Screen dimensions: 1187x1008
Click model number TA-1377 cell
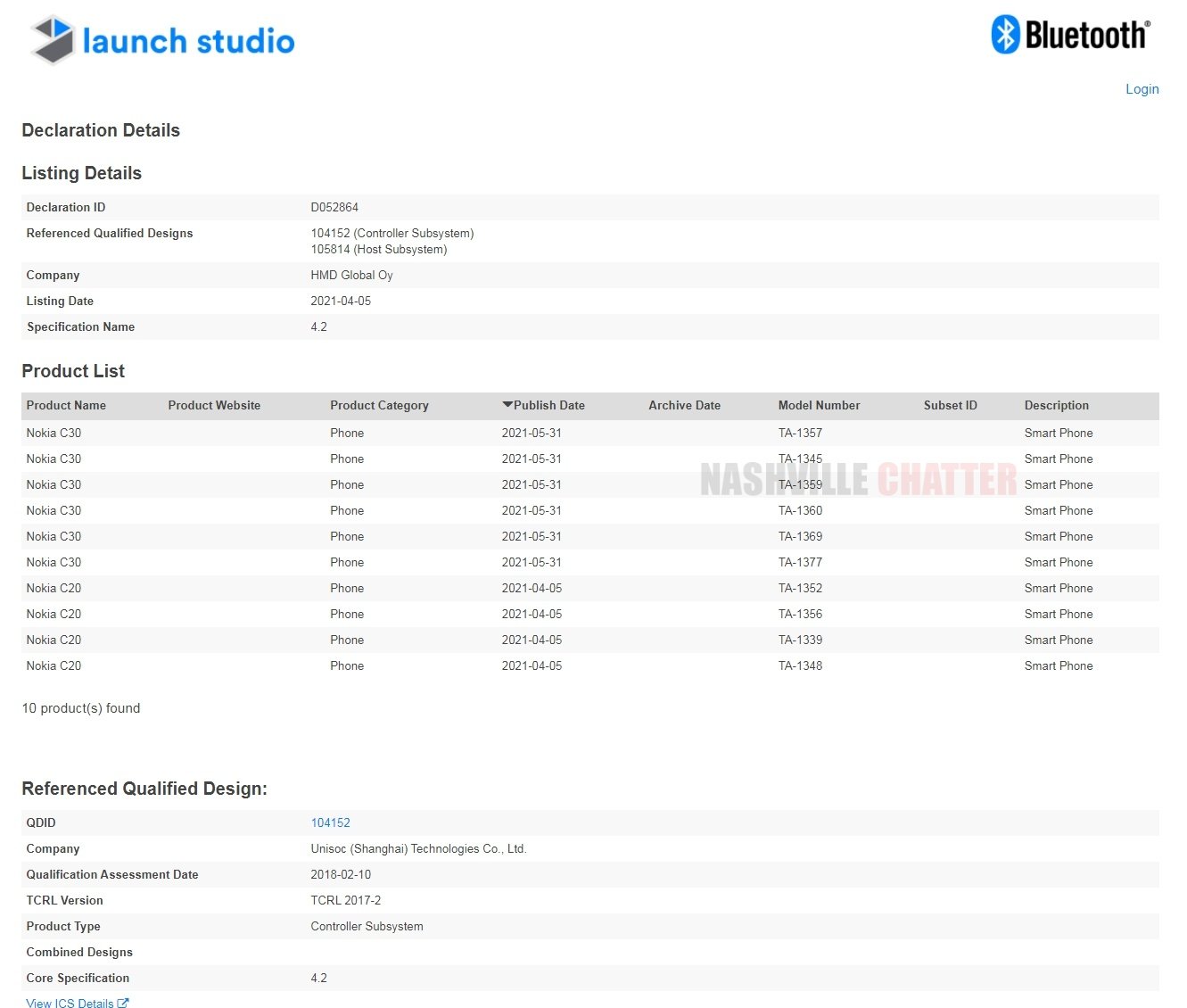coord(800,562)
